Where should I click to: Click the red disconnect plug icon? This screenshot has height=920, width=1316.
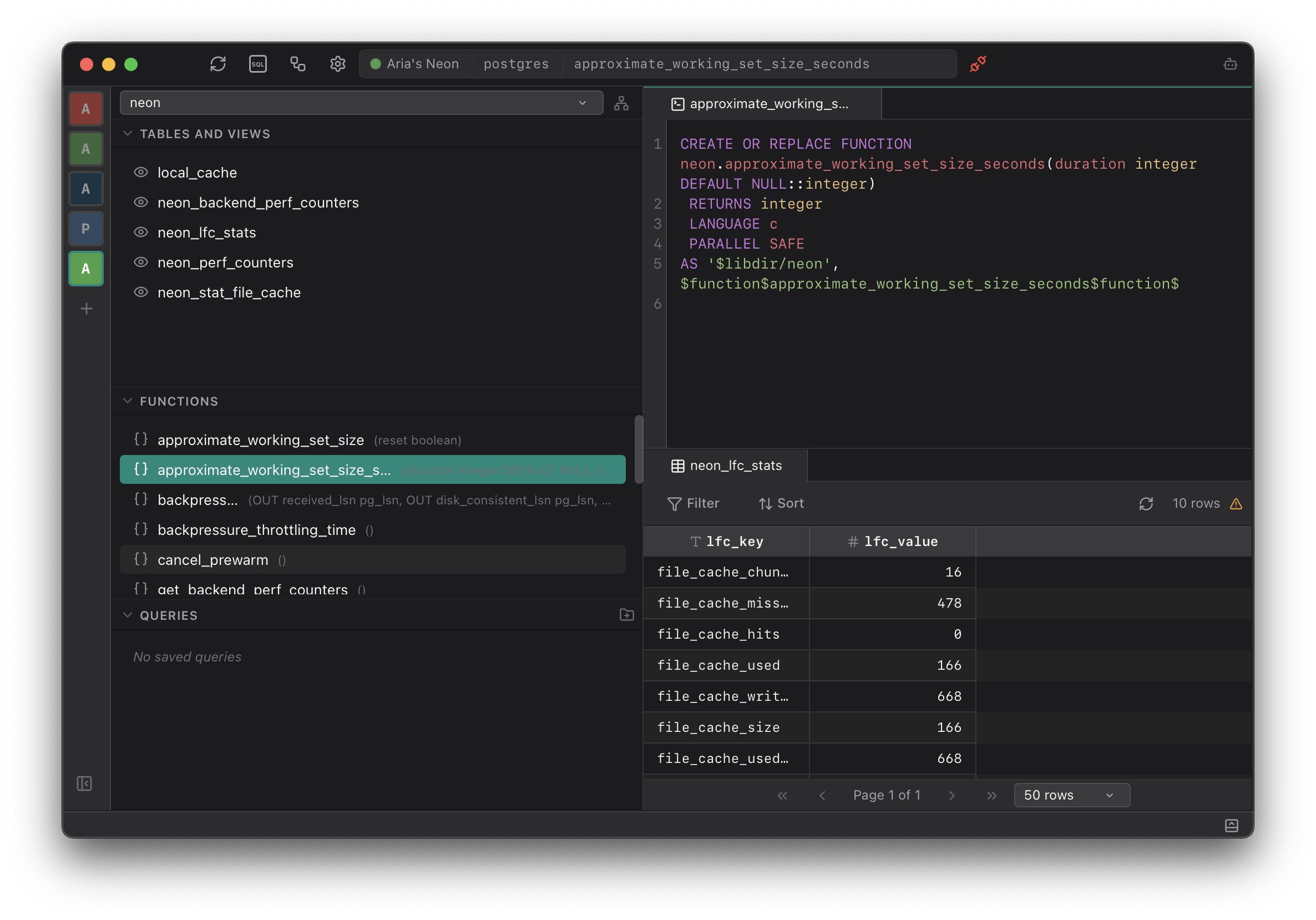[x=978, y=64]
